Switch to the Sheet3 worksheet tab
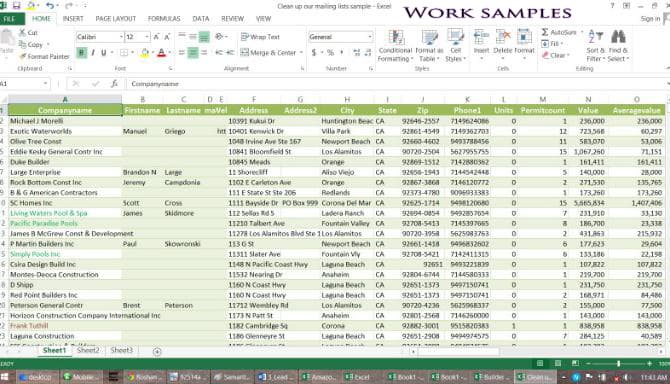 click(121, 350)
